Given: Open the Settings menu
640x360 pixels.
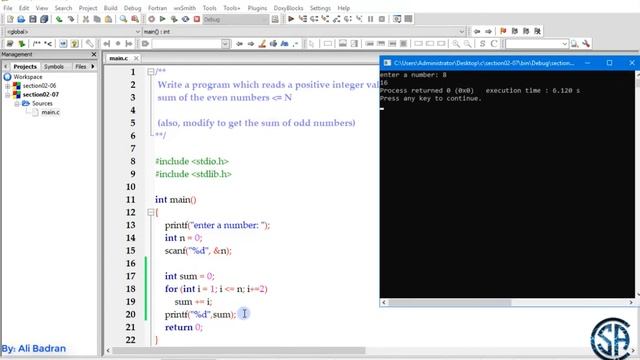Looking at the screenshot, I should tap(320, 8).
